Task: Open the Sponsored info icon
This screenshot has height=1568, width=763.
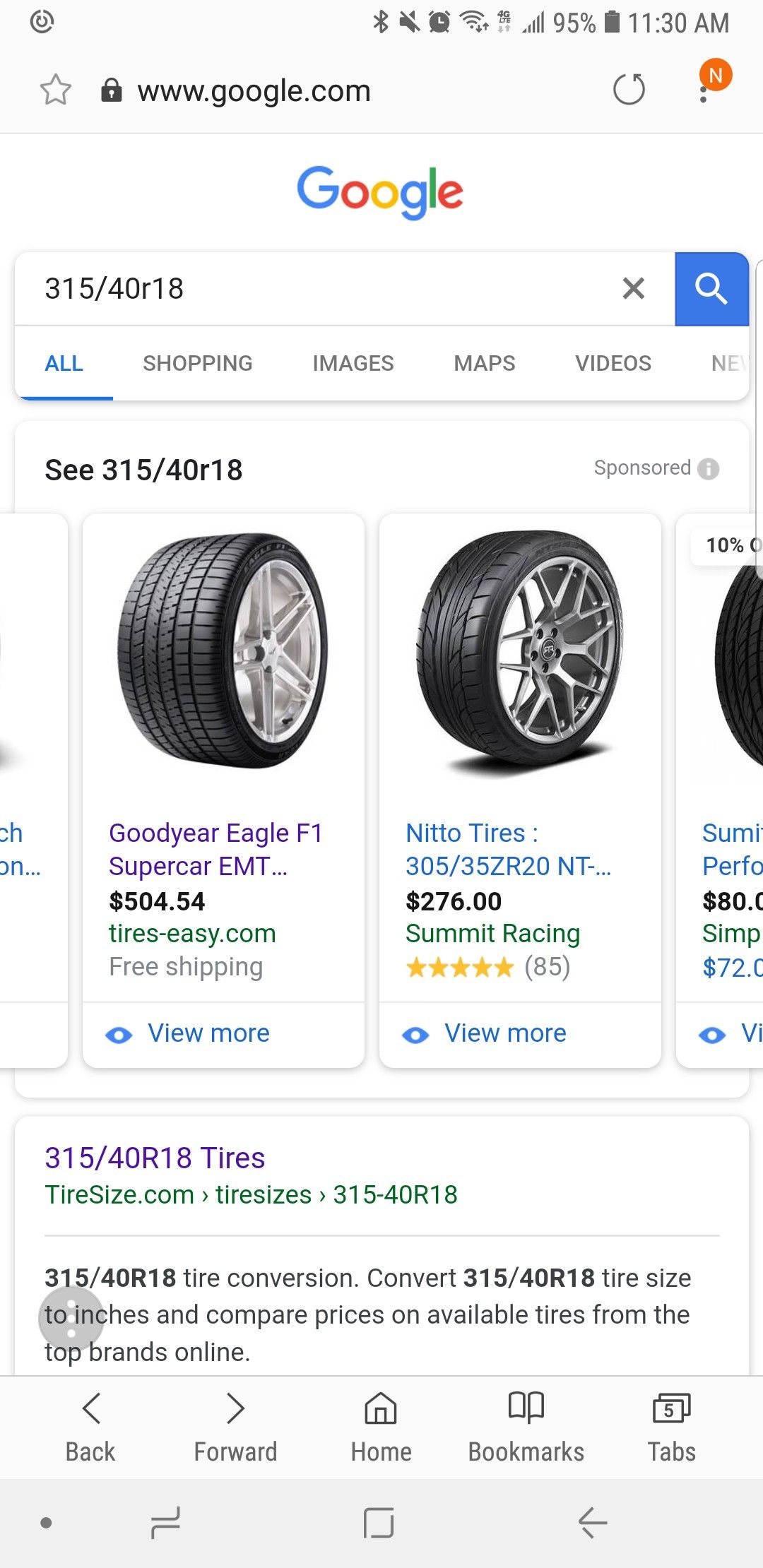Action: point(708,469)
